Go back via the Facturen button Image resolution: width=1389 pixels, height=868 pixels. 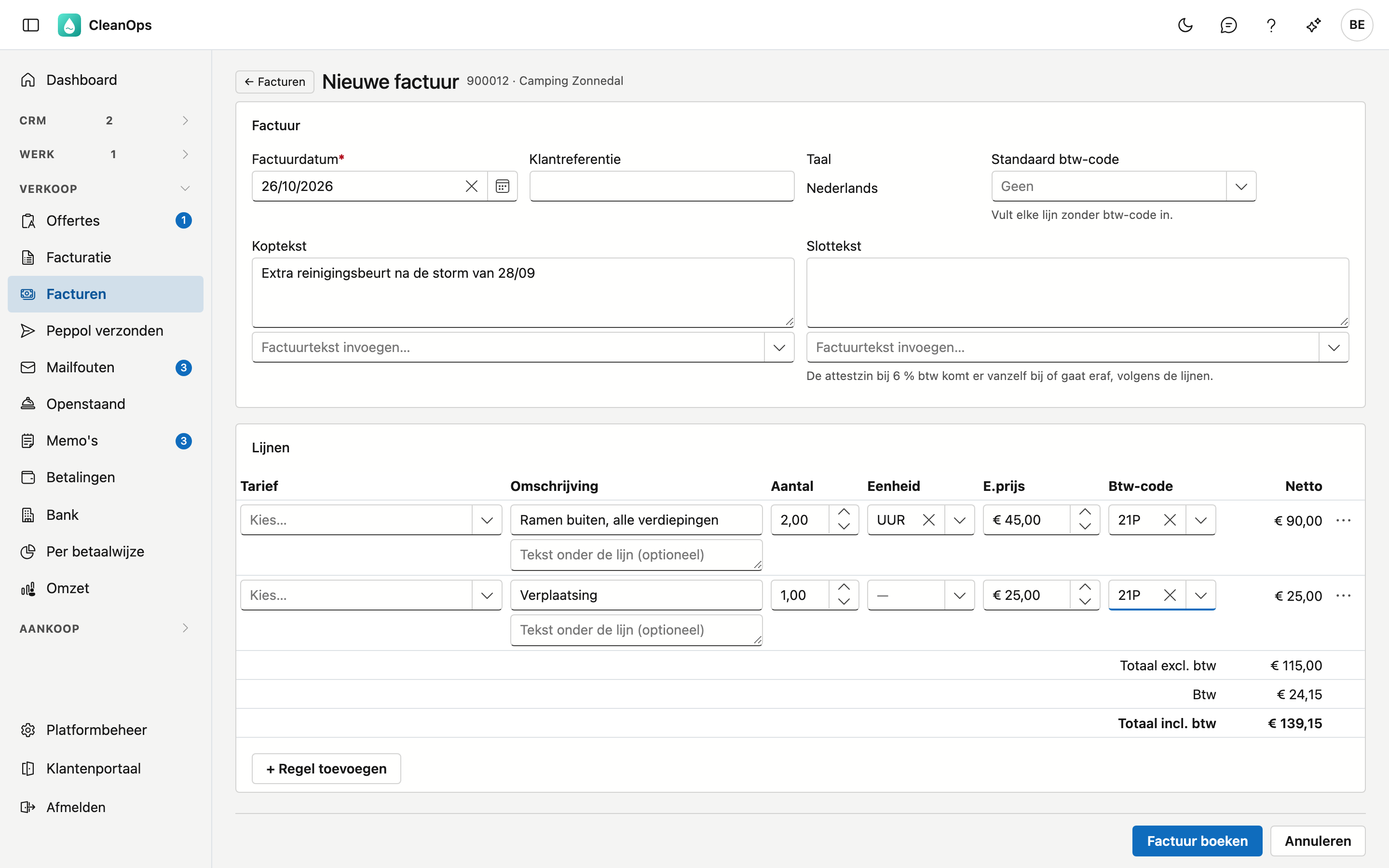pos(274,81)
